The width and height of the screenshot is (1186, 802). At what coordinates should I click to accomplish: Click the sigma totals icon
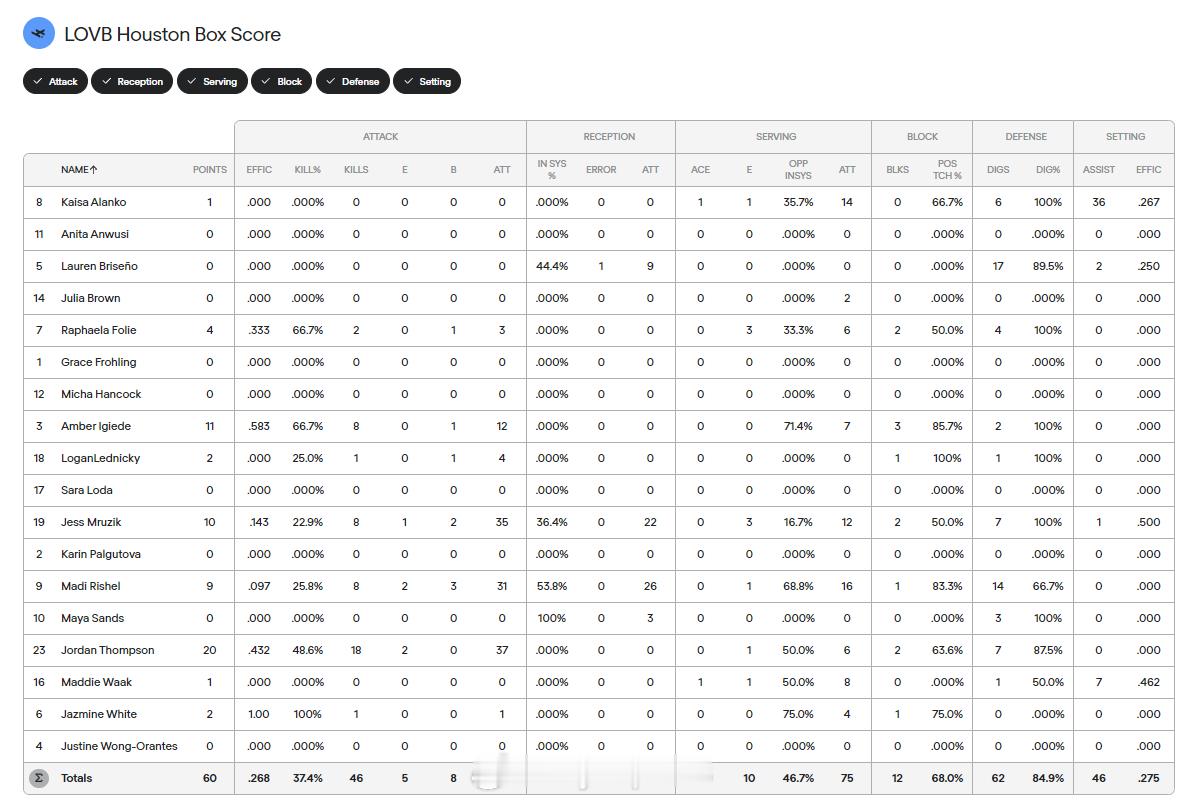click(x=39, y=778)
